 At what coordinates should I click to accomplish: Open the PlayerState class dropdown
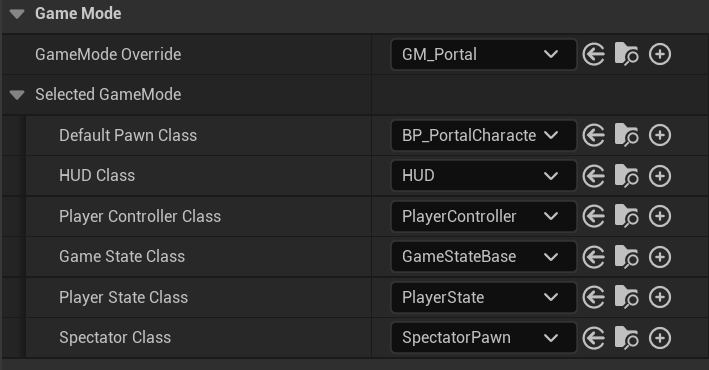pos(484,297)
